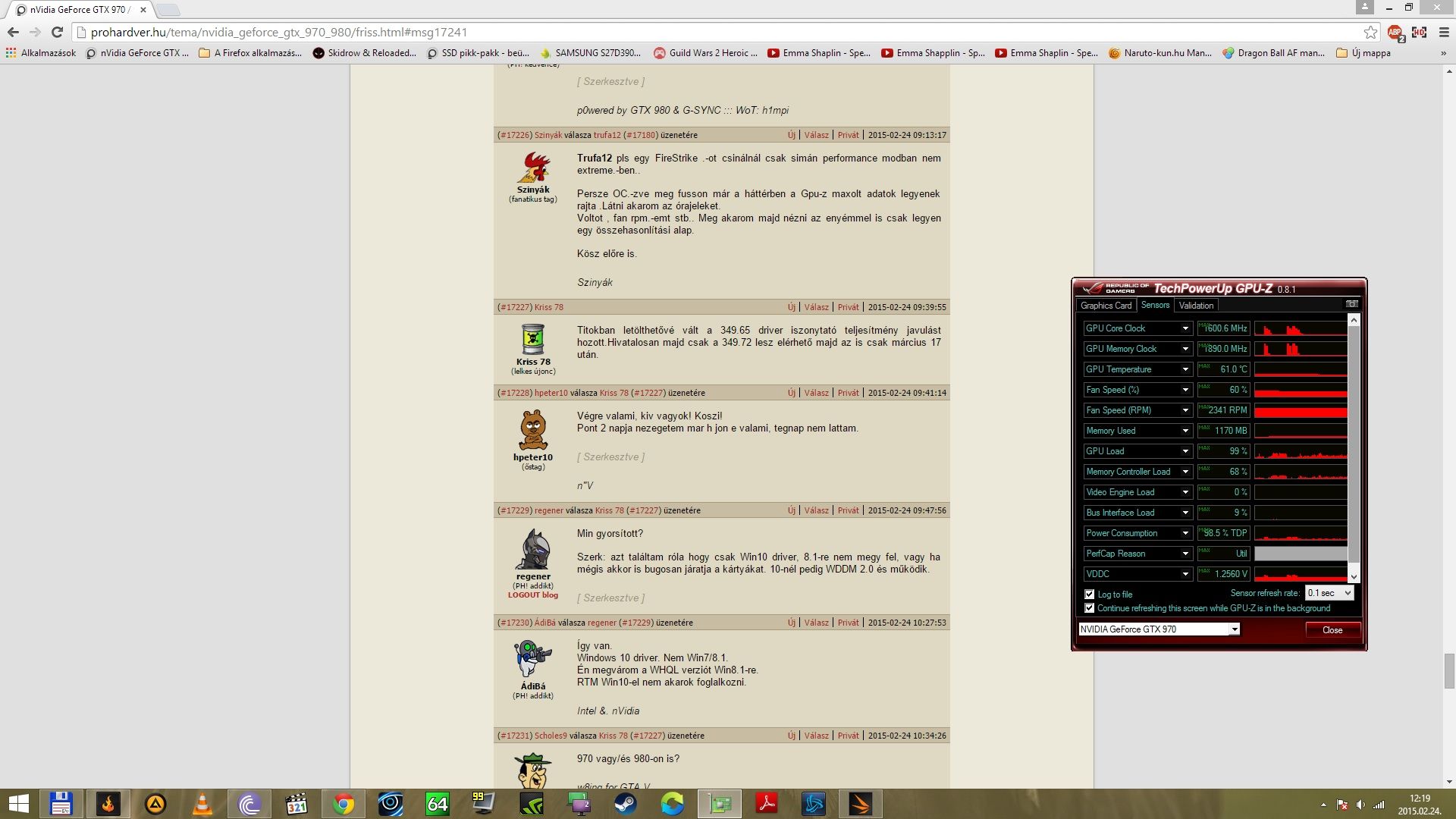
Task: Click Válasz on Szinyák's post #17226
Action: point(816,135)
